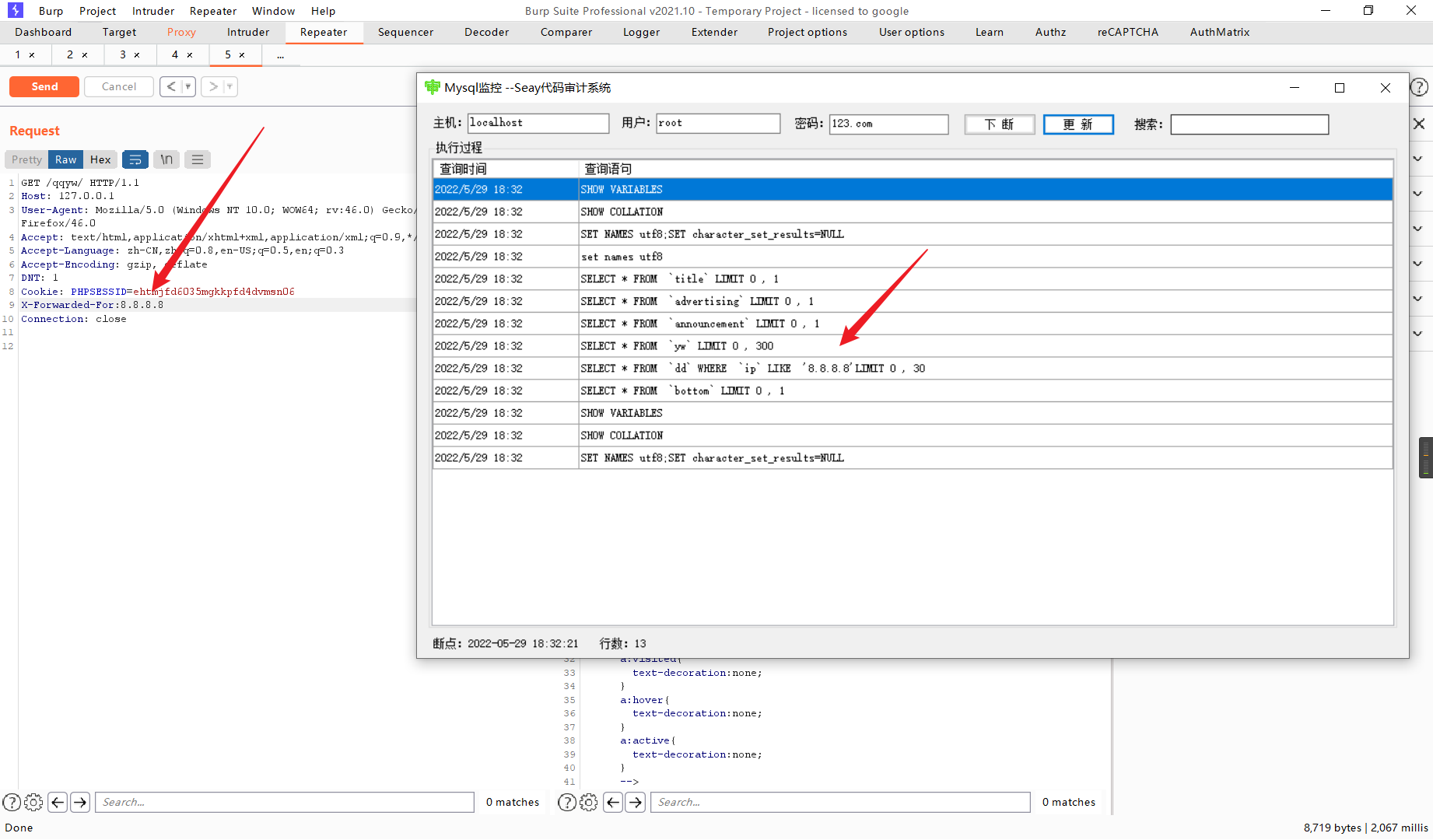Click the Burp Suite logo icon
Image resolution: width=1433 pixels, height=840 pixels.
[x=16, y=11]
